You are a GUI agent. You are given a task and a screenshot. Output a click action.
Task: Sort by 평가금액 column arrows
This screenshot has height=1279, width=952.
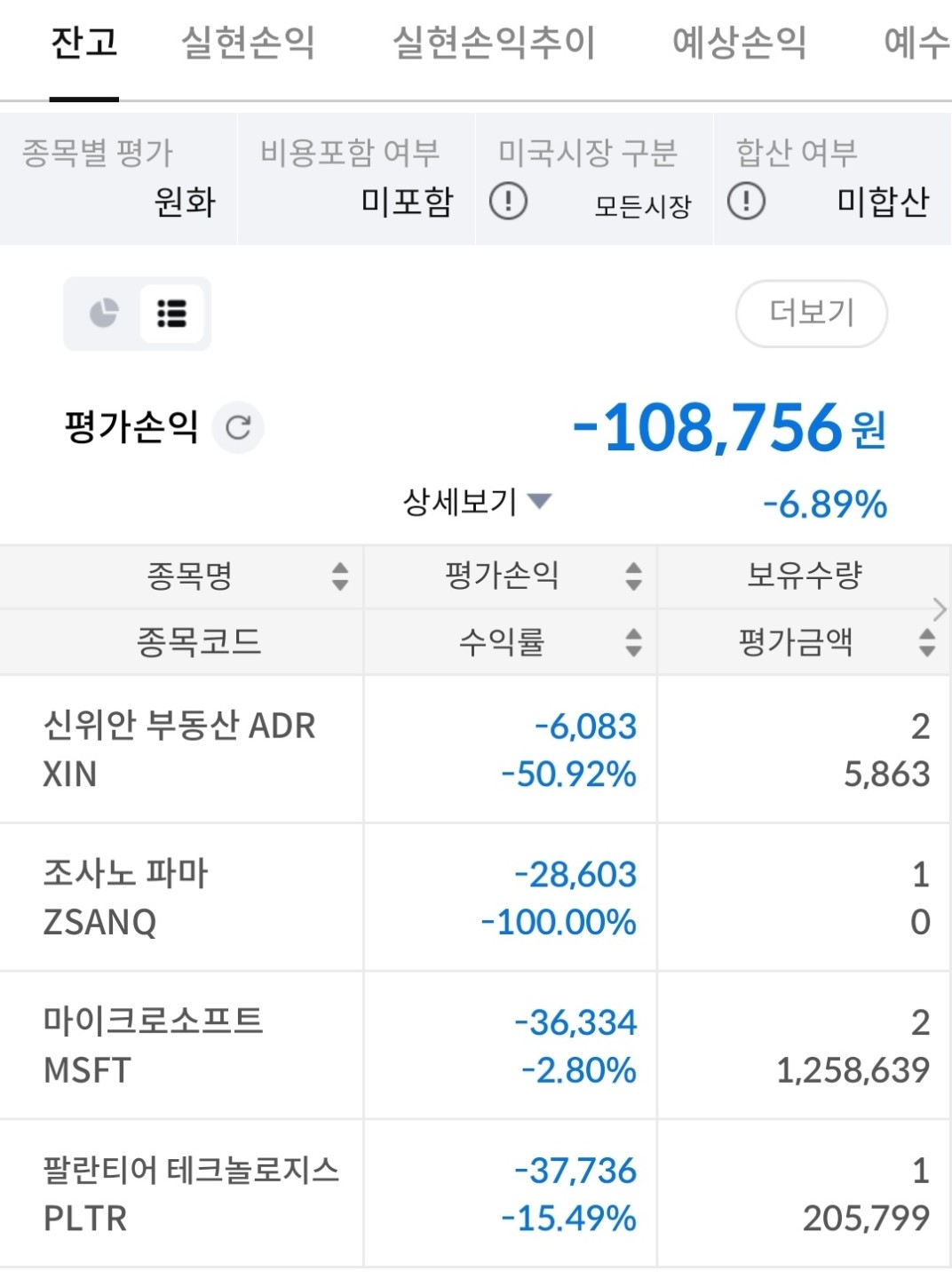click(927, 641)
